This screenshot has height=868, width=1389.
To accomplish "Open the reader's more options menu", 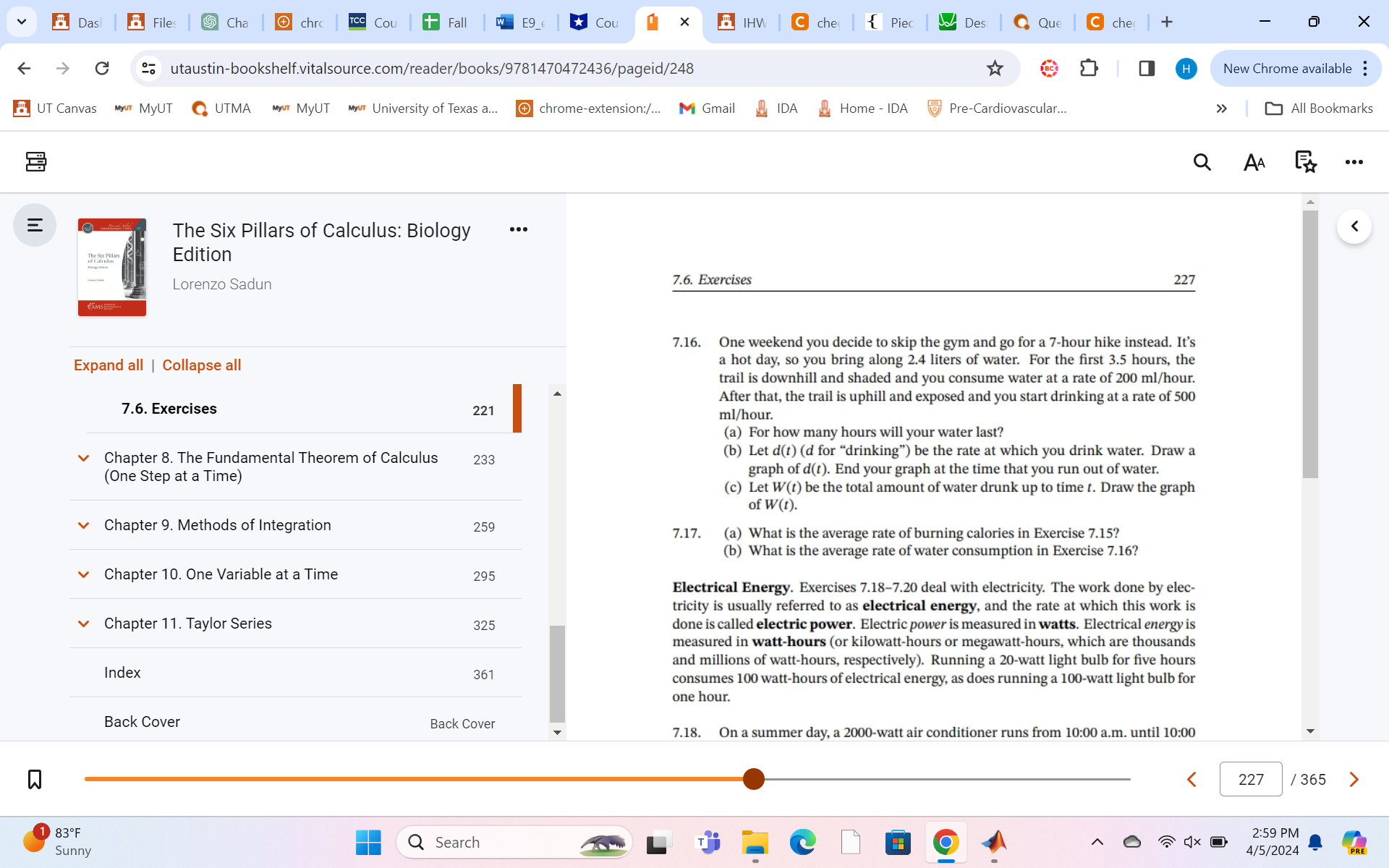I will pos(1354,162).
